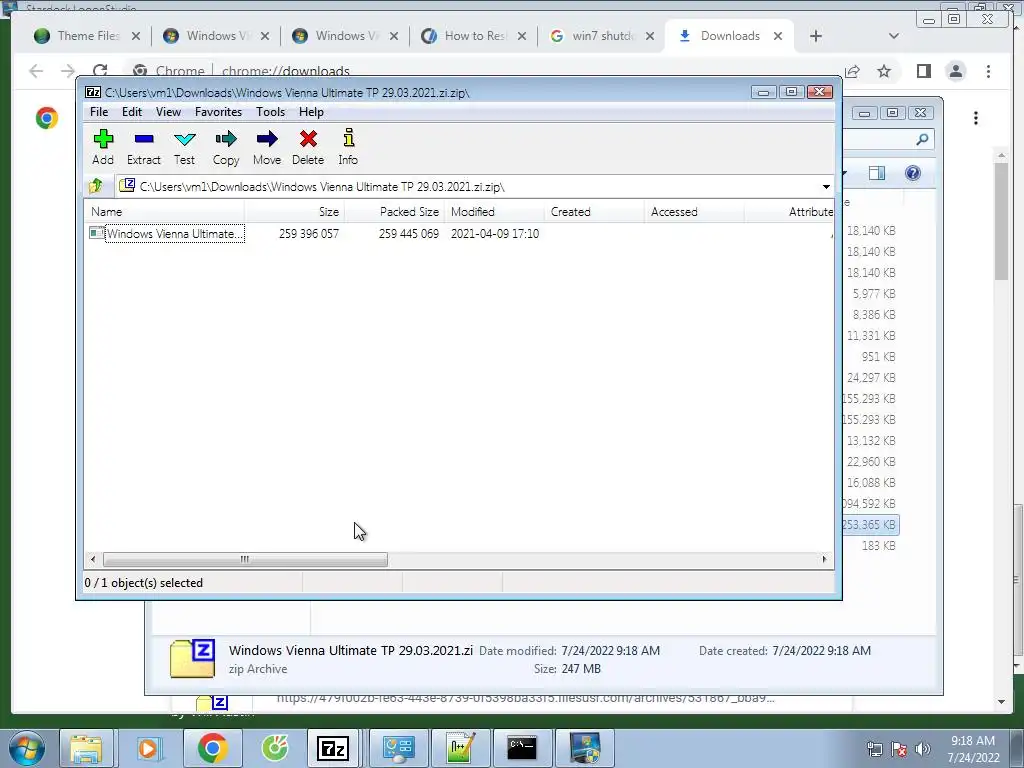Sort by the Accessed column header
Image resolution: width=1024 pixels, height=768 pixels.
[694, 212]
